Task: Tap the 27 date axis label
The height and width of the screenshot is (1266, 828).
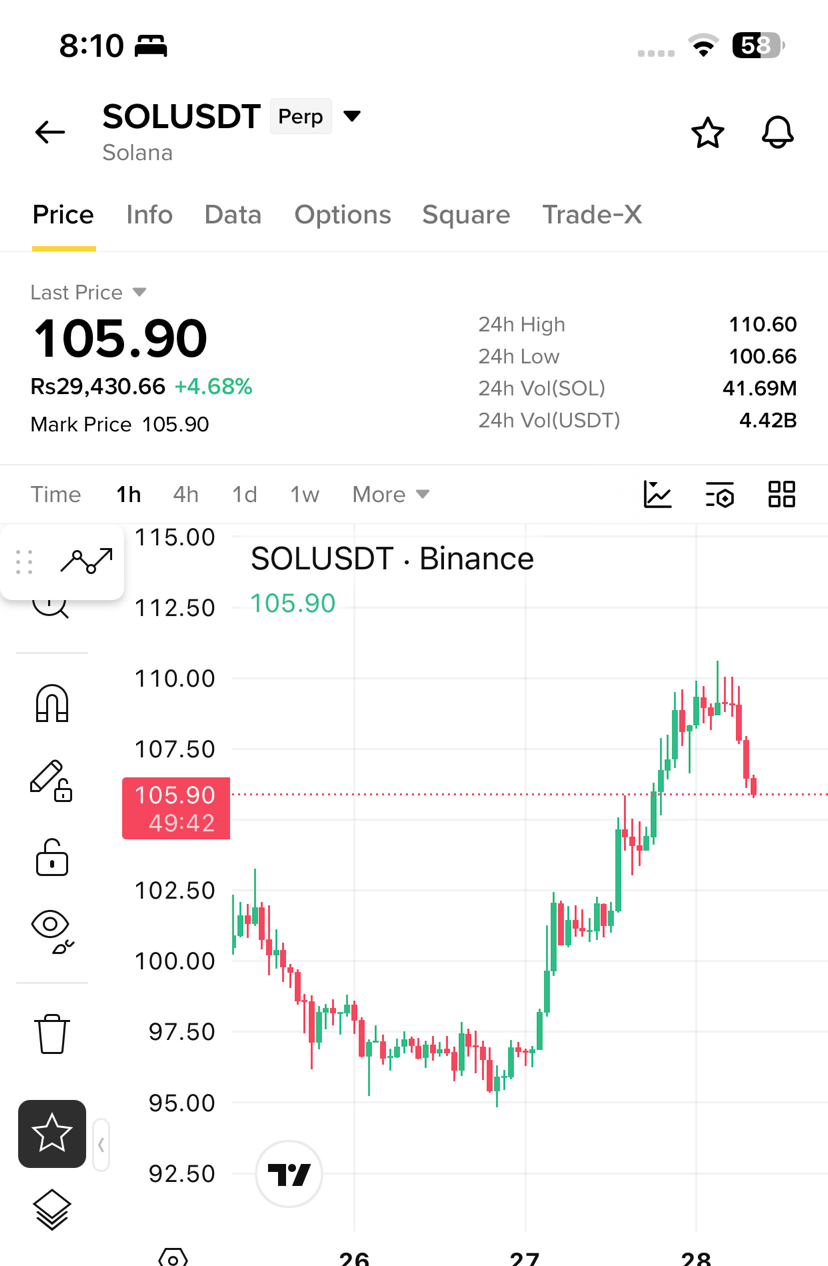Action: coord(525,1257)
